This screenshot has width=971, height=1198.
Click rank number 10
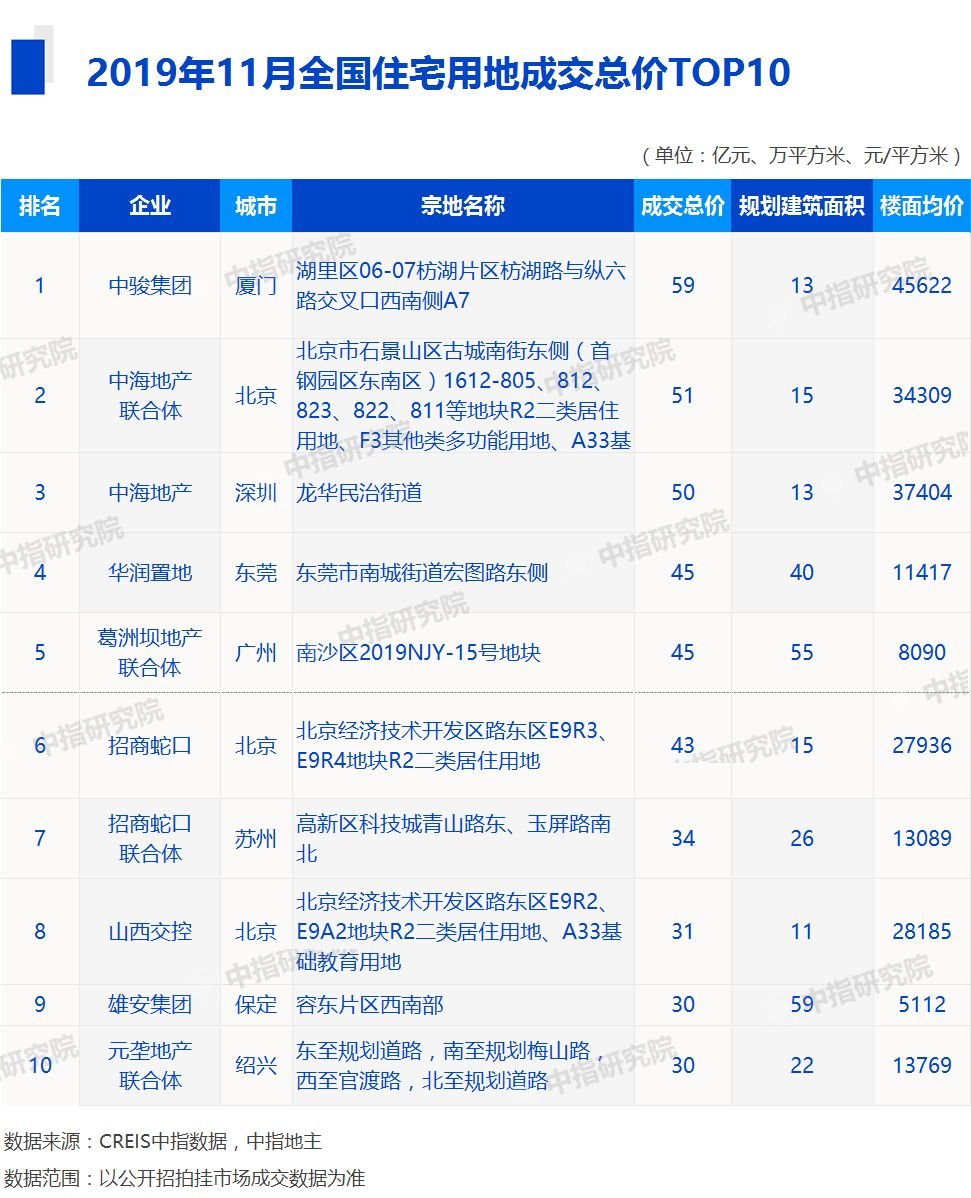(x=40, y=1065)
